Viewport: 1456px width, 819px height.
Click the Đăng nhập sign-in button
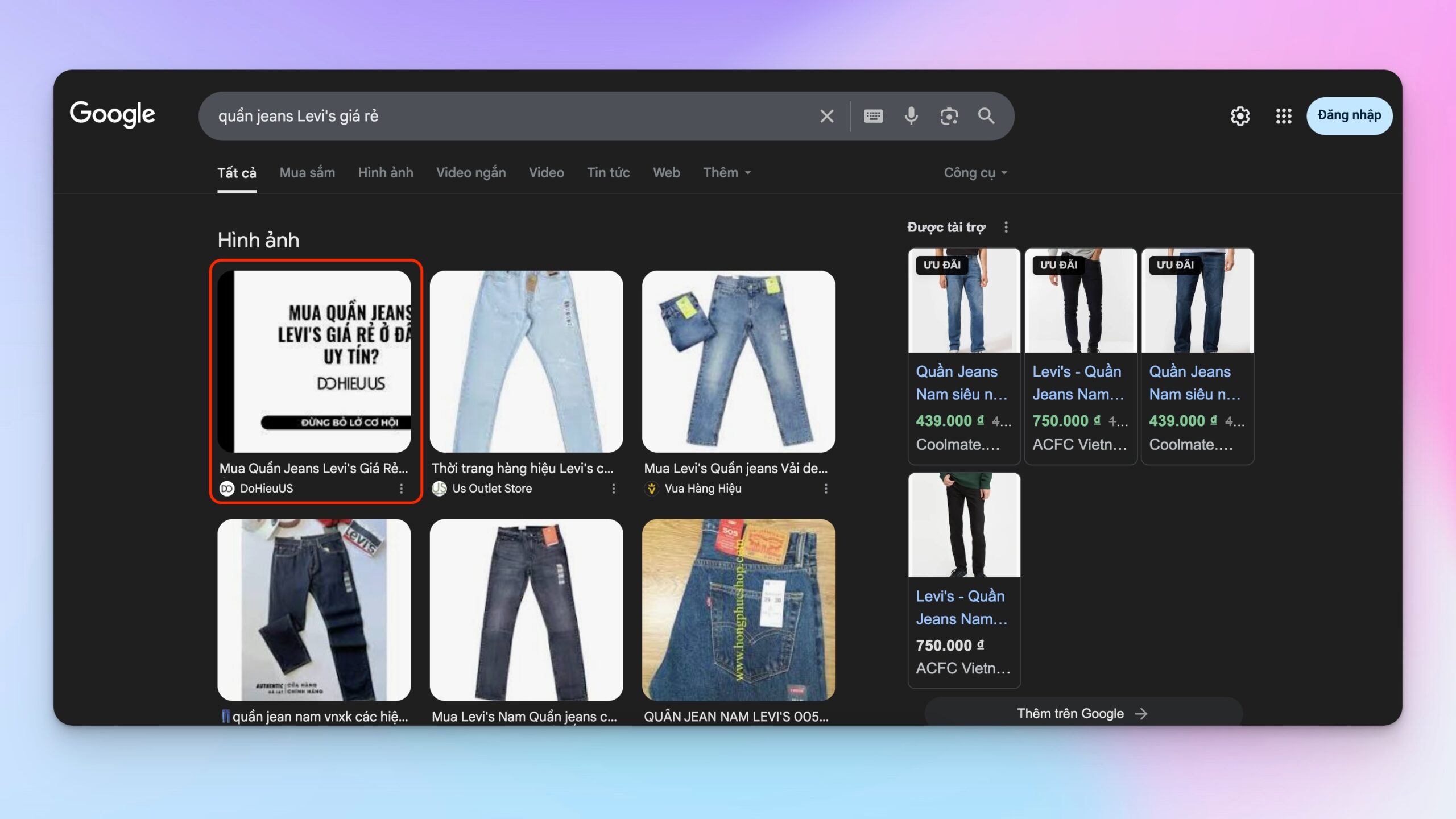coord(1349,115)
